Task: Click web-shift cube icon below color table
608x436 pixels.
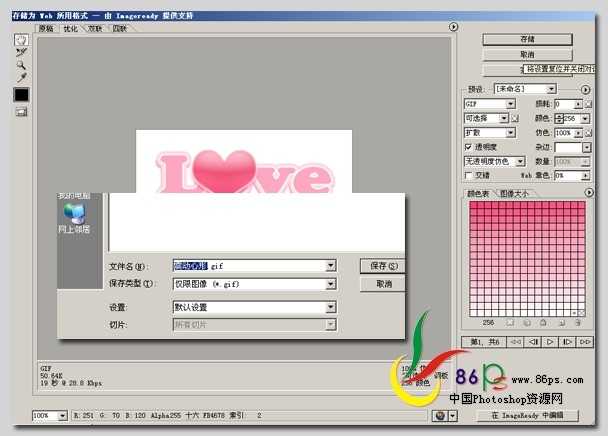Action: [527, 323]
